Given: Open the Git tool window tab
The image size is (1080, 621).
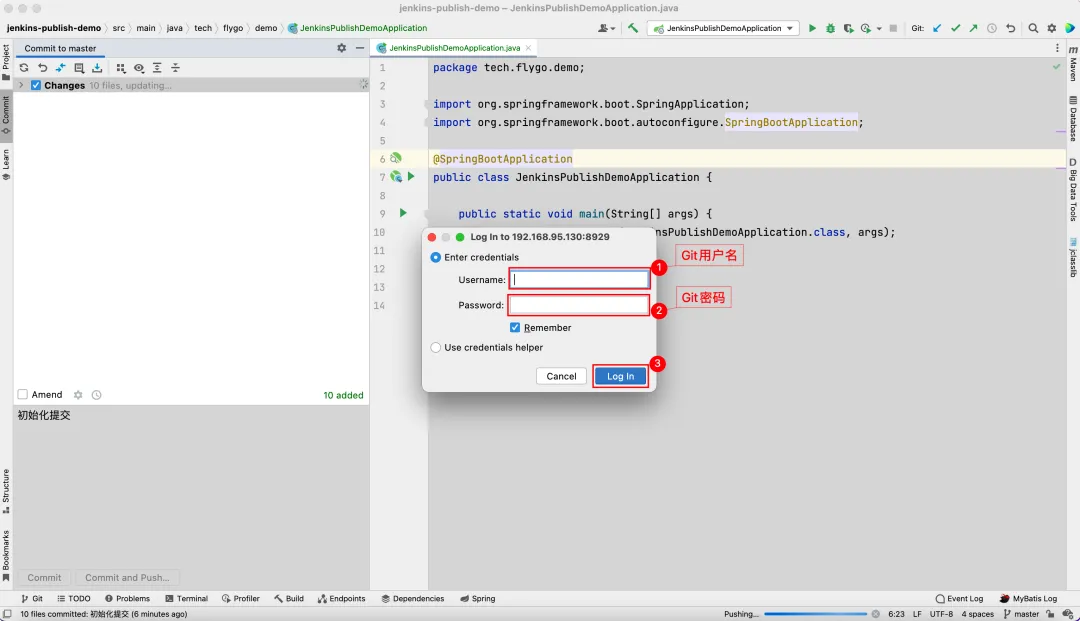Looking at the screenshot, I should click(32, 598).
